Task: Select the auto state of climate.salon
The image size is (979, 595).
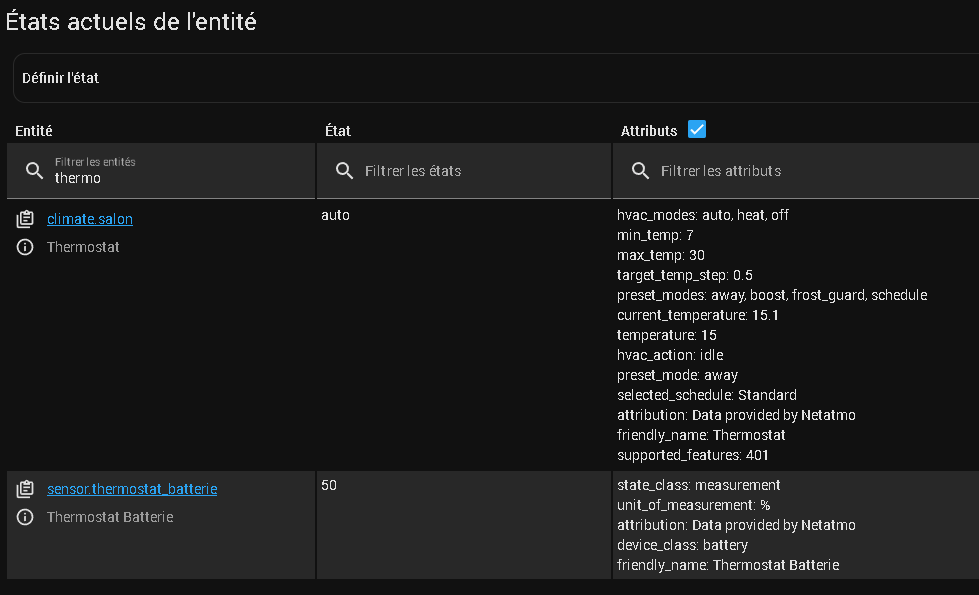Action: click(x=336, y=215)
